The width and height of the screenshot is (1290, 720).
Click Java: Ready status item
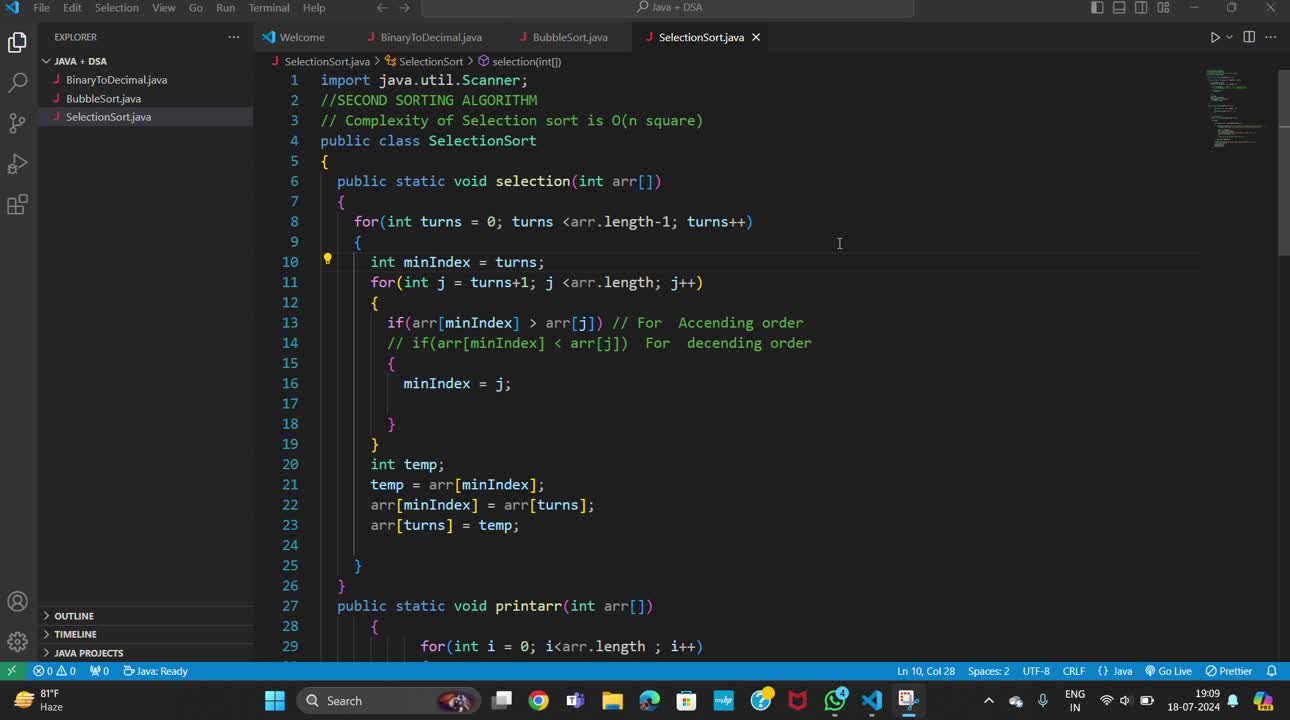[x=155, y=671]
